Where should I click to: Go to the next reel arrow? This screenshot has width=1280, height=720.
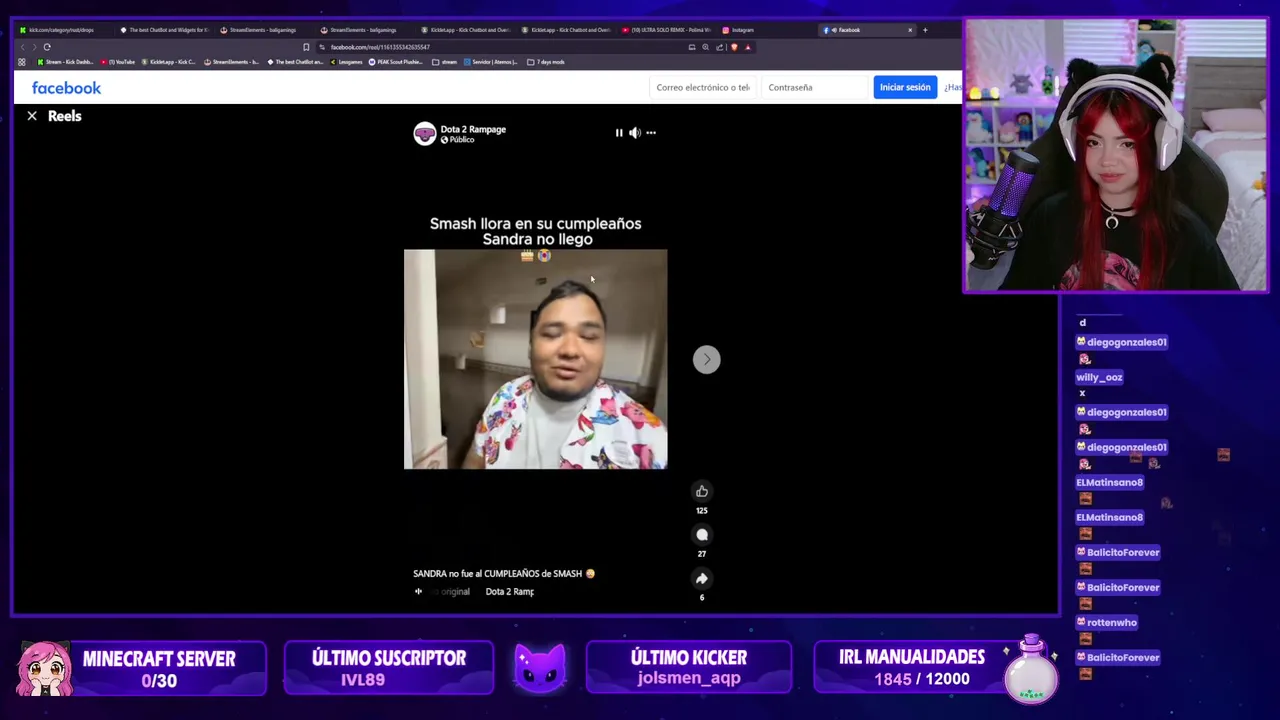(706, 359)
